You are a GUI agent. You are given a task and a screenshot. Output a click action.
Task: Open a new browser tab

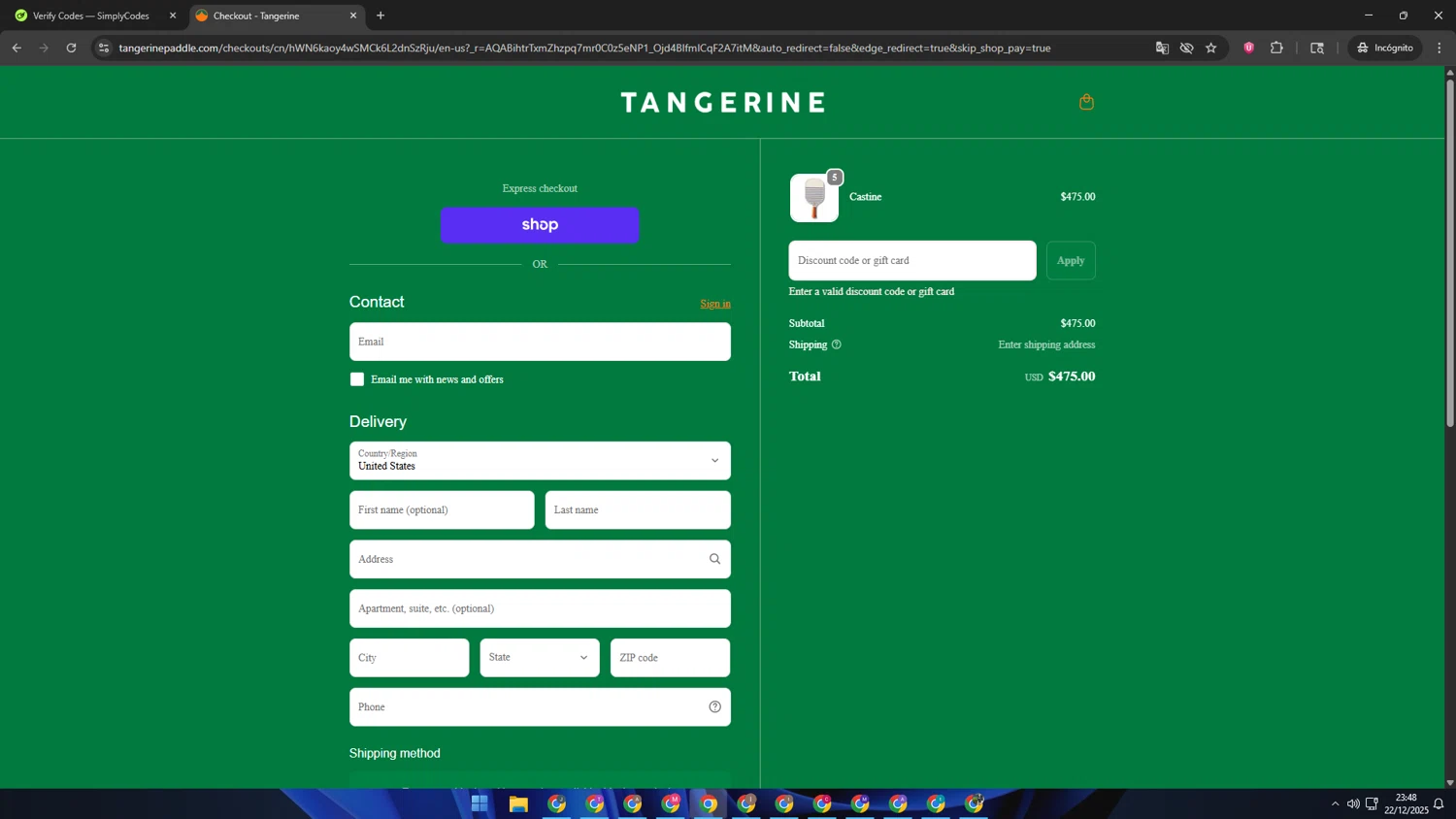point(381,16)
